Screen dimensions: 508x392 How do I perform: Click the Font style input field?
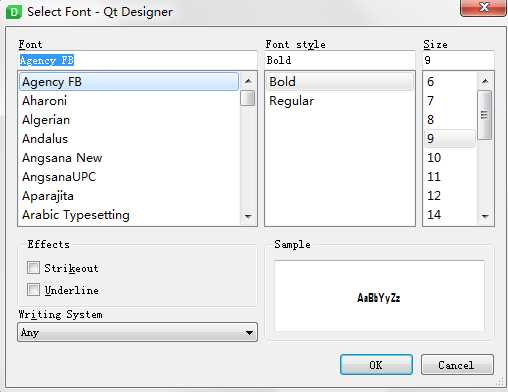pyautogui.click(x=340, y=60)
